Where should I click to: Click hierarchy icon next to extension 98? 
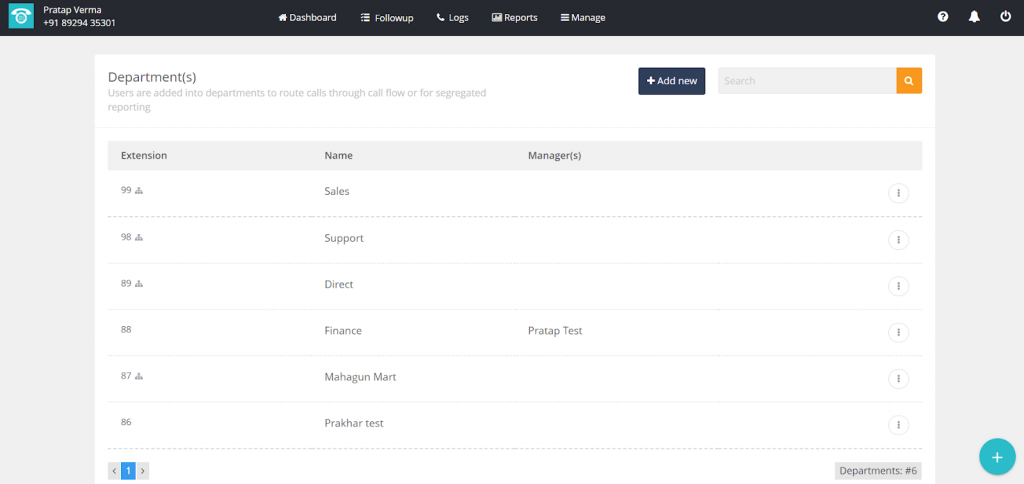(x=138, y=238)
